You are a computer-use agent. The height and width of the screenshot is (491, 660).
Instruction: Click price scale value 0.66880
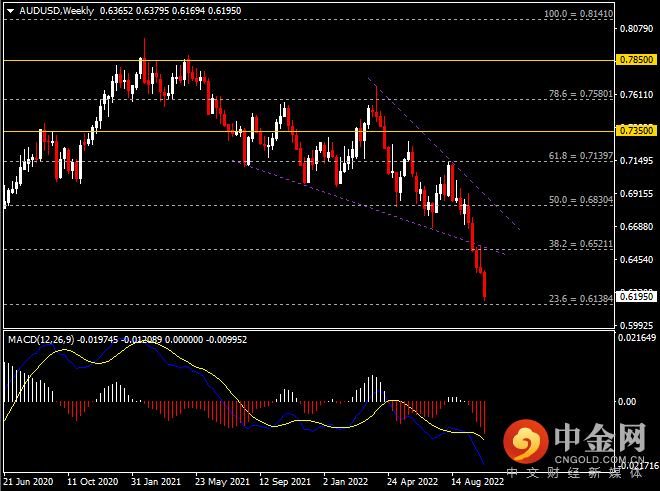coord(636,227)
